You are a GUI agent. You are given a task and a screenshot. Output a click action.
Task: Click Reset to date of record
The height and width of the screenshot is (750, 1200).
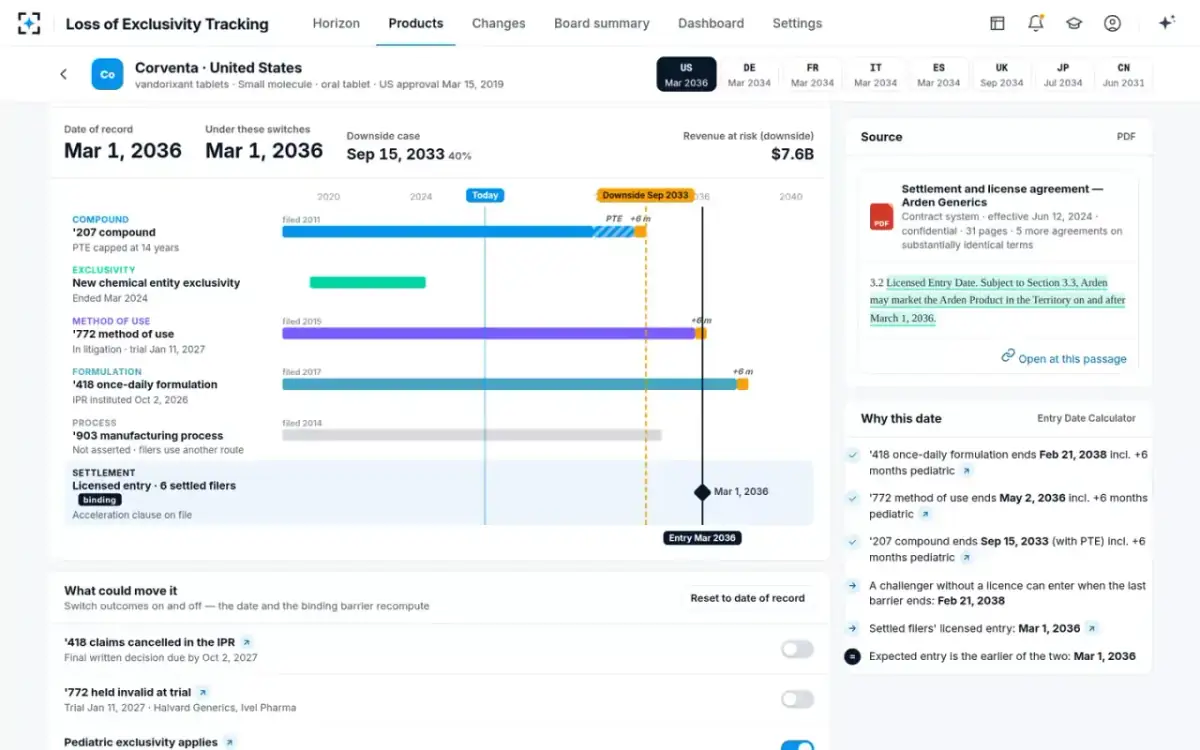pos(748,598)
